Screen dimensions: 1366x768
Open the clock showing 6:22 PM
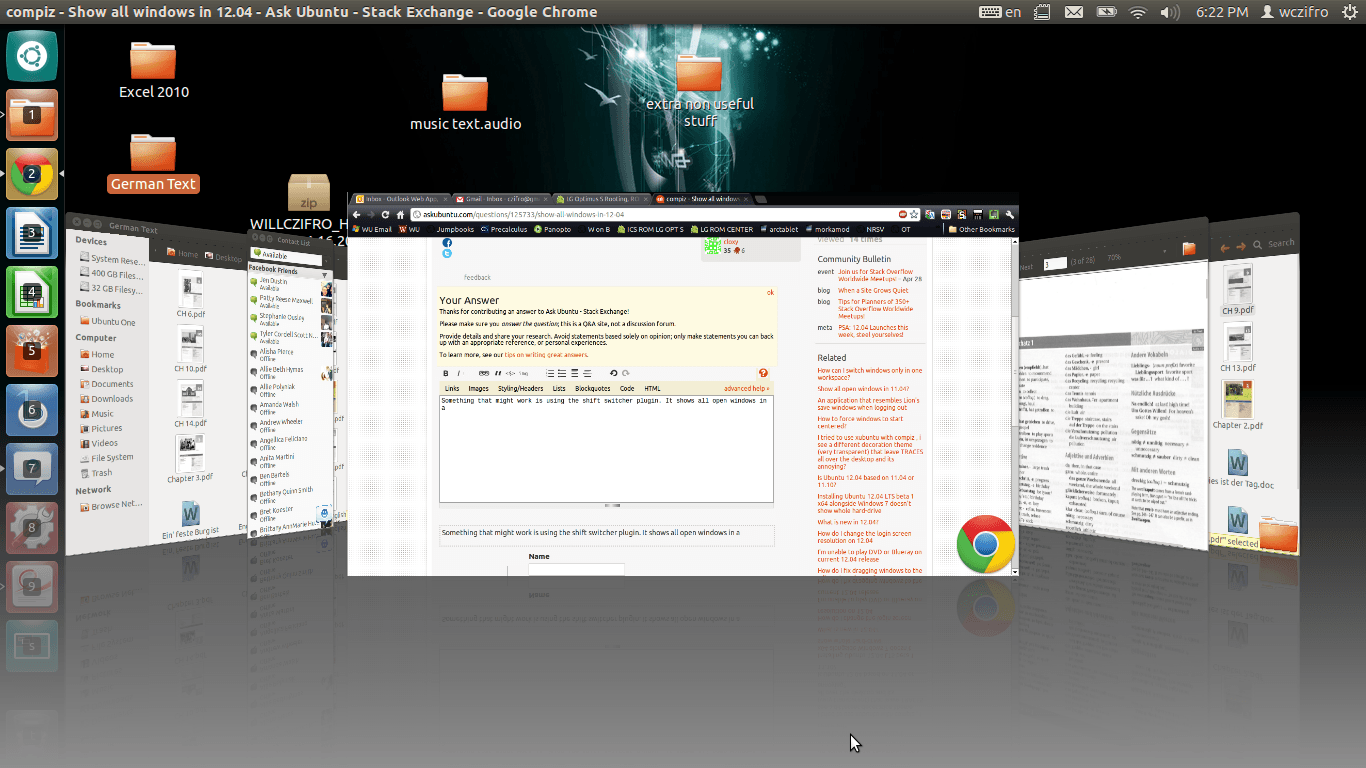pos(1222,12)
